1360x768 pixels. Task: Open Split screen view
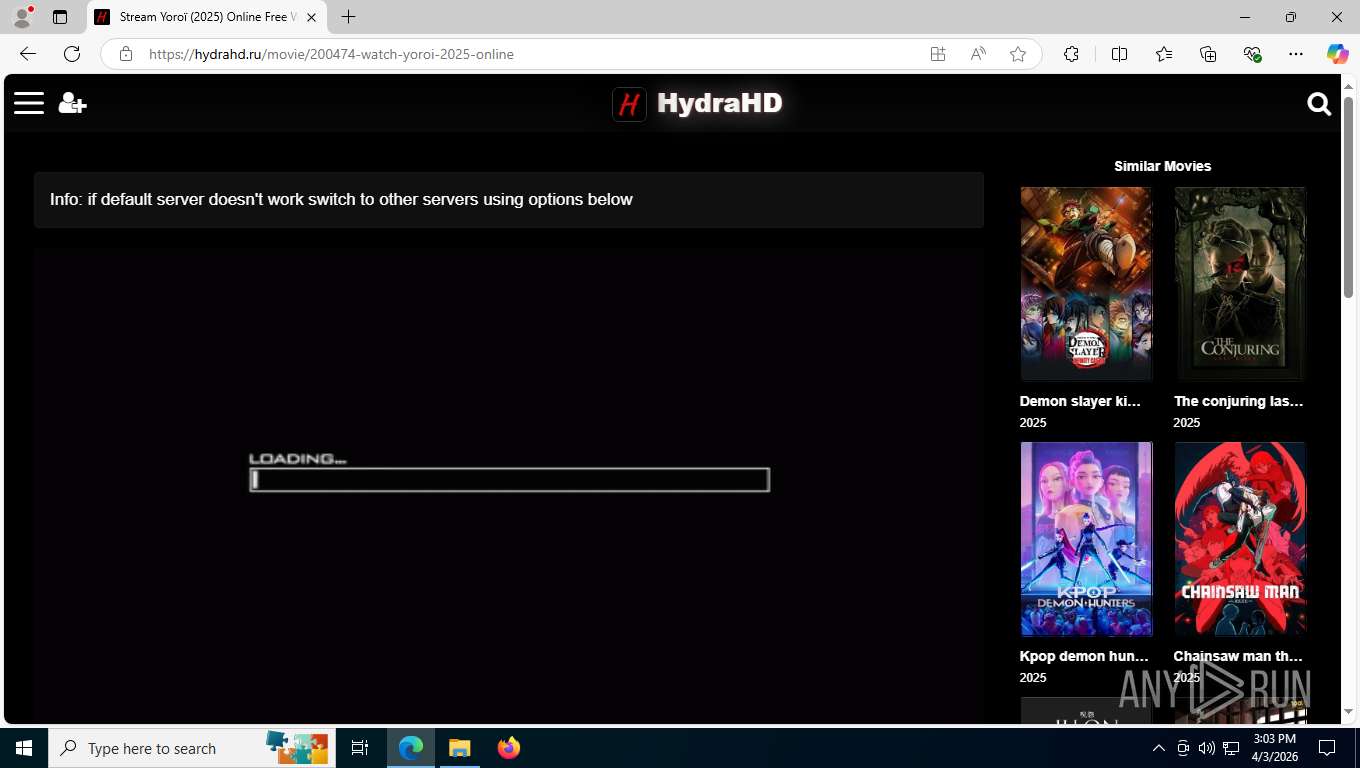[1119, 54]
